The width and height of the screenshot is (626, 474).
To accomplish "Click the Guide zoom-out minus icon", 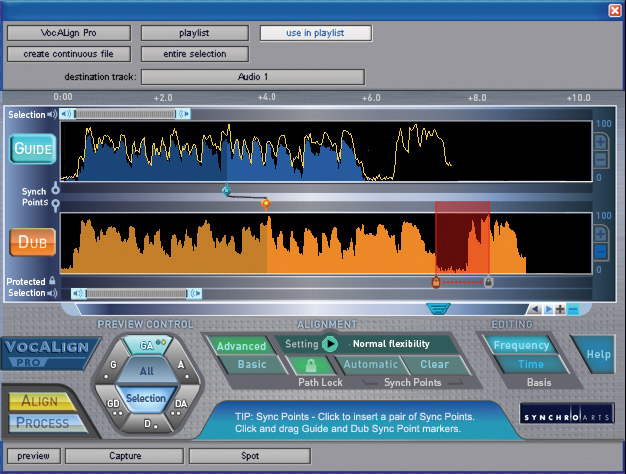I will (600, 160).
